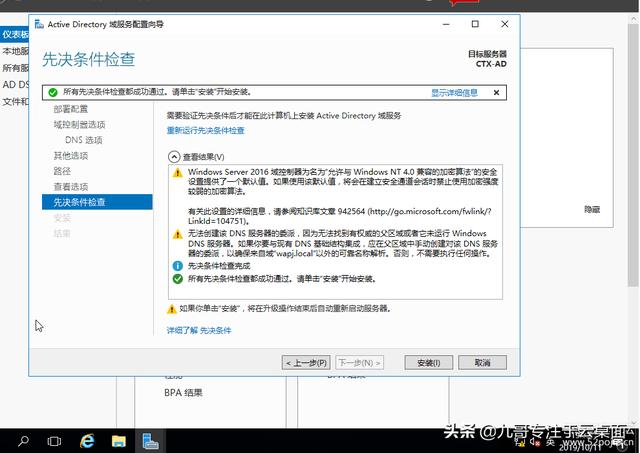The height and width of the screenshot is (453, 640).
Task: Open AD DS in Server Manager sidebar
Action: click(15, 84)
